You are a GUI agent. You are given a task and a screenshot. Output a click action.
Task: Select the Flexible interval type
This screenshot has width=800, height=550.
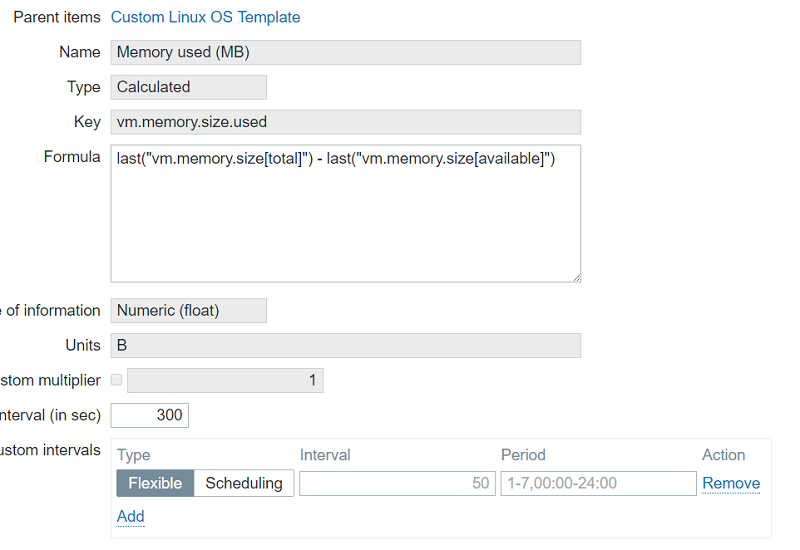click(155, 483)
